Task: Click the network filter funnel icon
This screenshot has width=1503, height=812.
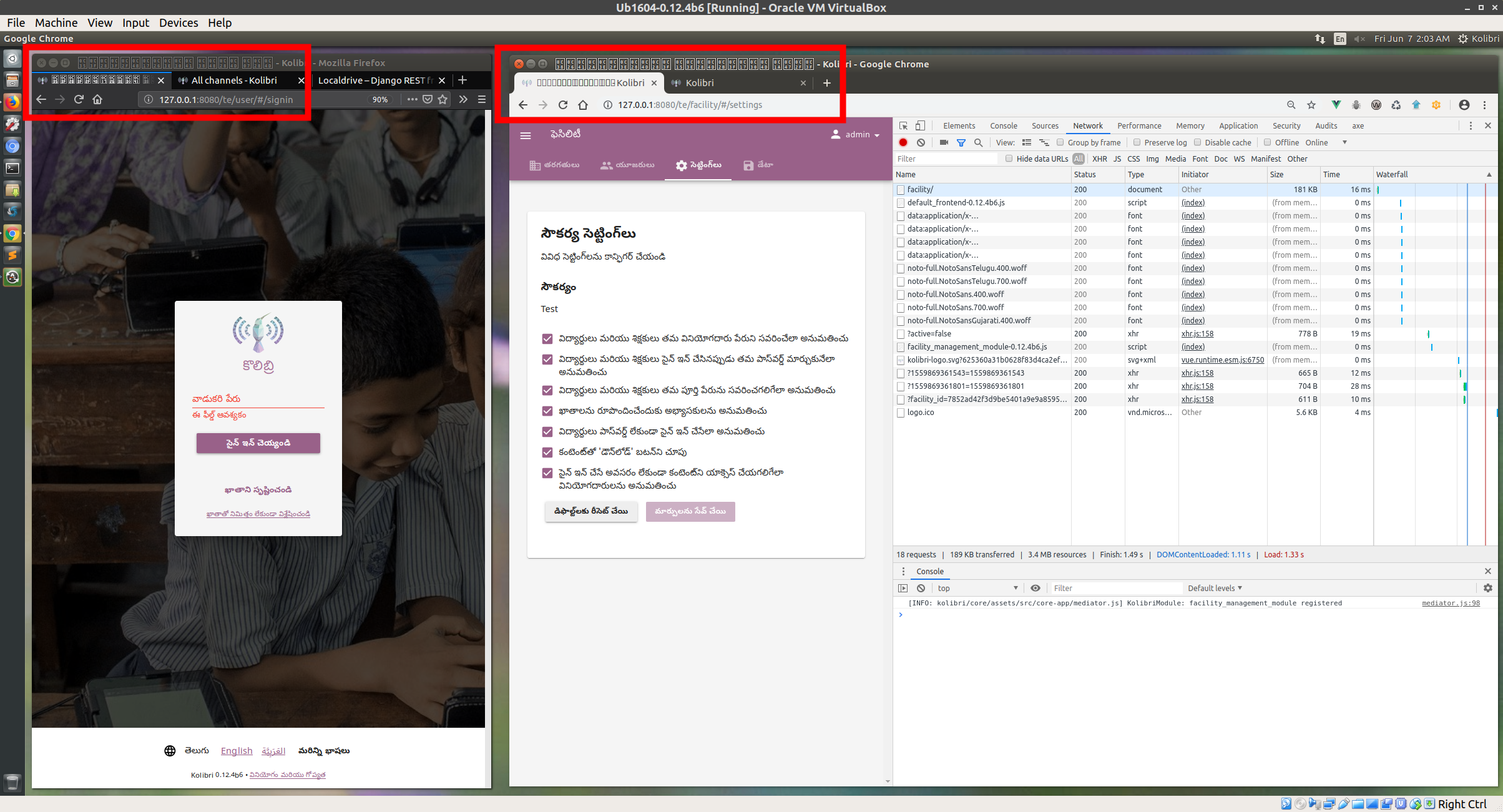Action: click(x=961, y=142)
